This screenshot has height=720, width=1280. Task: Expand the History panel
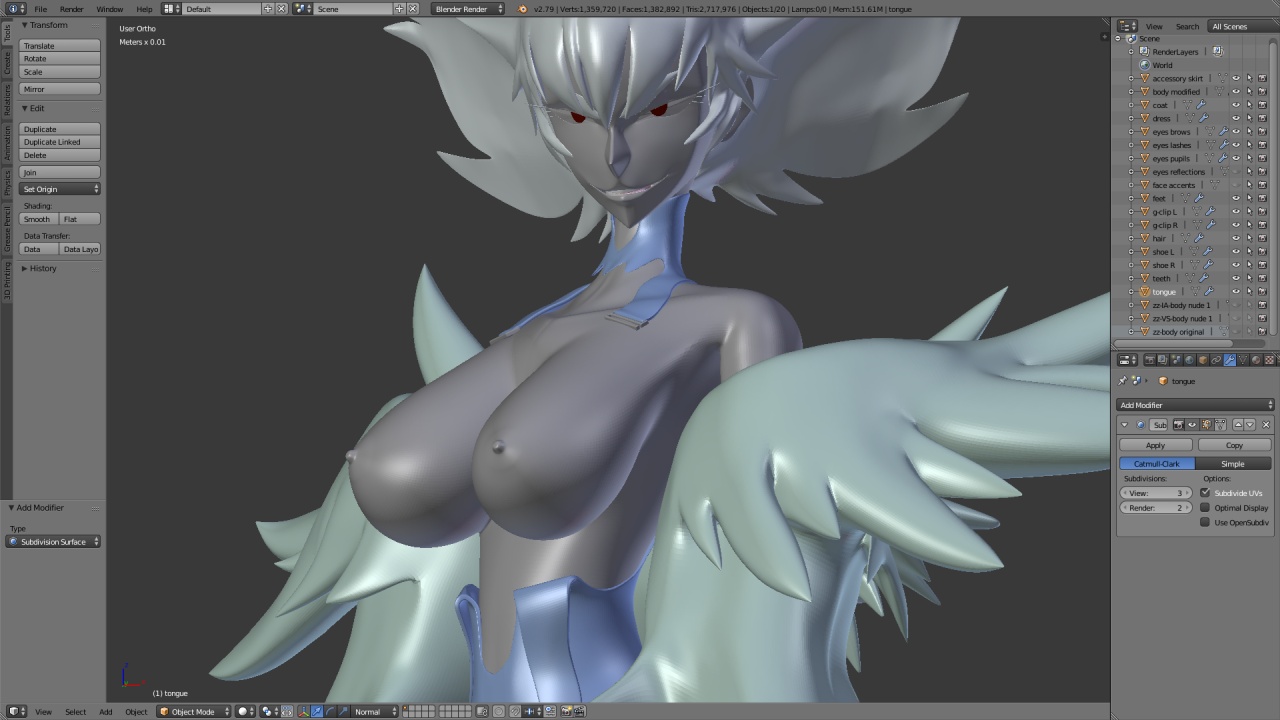point(26,268)
